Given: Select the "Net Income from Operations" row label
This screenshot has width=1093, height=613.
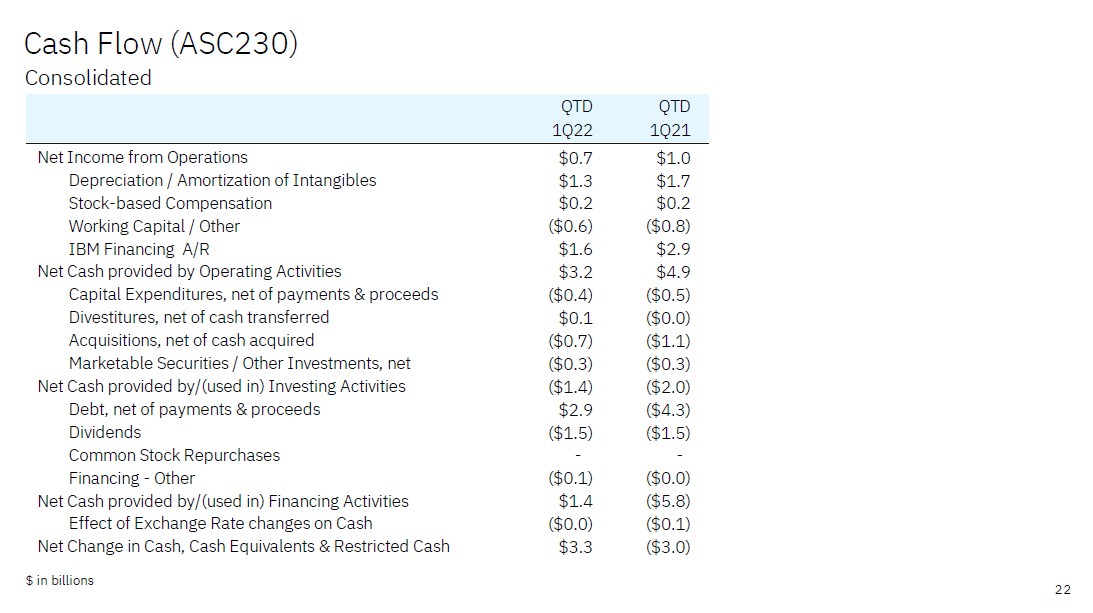Looking at the screenshot, I should [142, 157].
